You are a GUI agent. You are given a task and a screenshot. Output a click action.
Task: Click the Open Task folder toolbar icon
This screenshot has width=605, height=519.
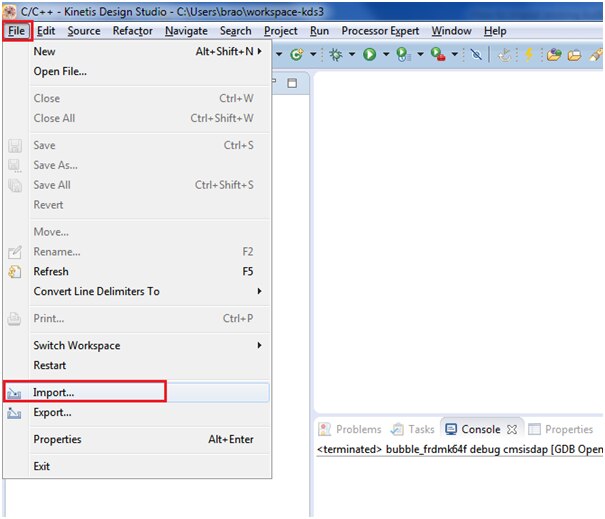click(574, 55)
